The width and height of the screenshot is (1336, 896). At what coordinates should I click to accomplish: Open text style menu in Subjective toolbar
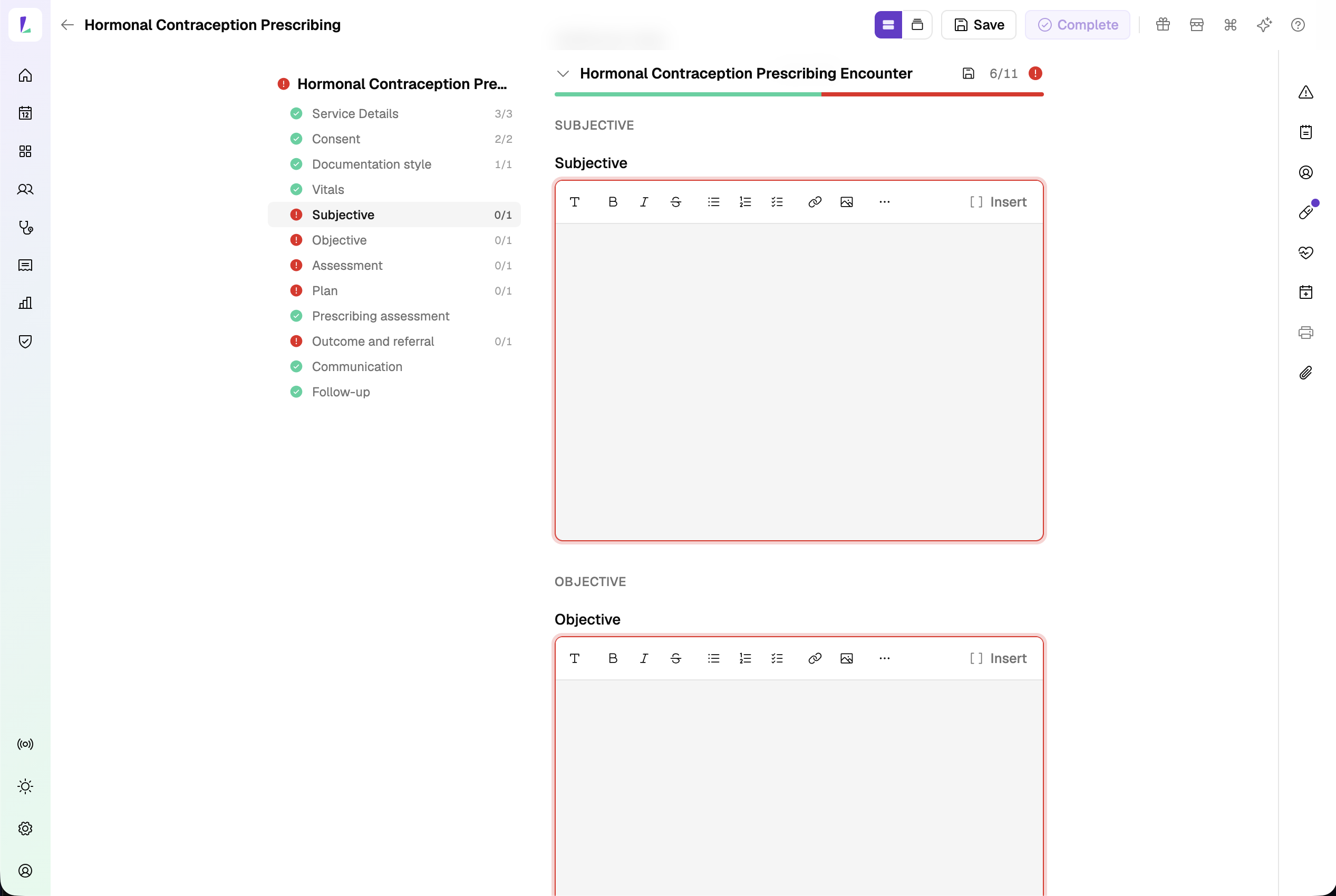click(x=575, y=202)
